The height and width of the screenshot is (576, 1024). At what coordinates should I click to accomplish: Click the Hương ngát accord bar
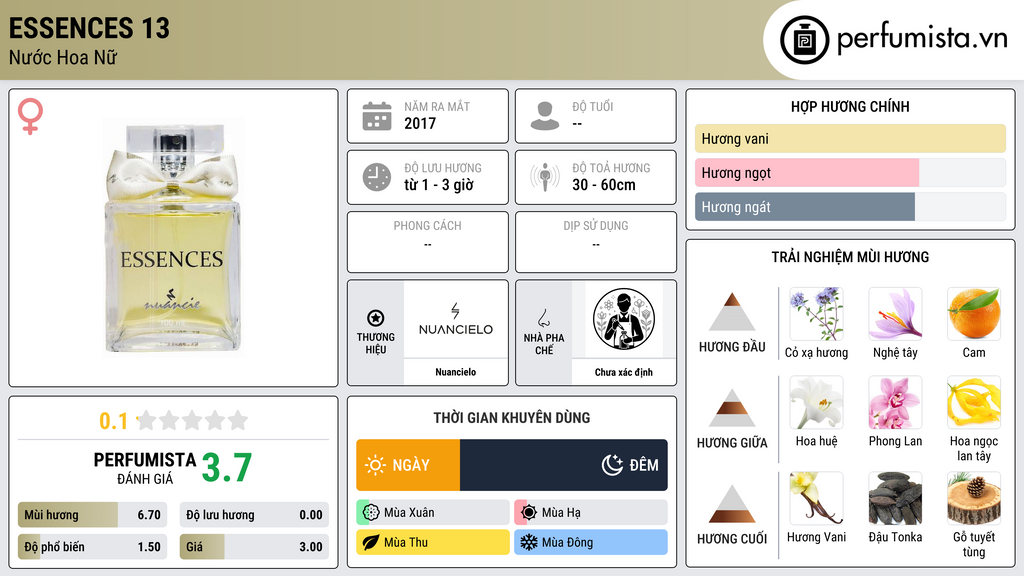click(x=850, y=206)
